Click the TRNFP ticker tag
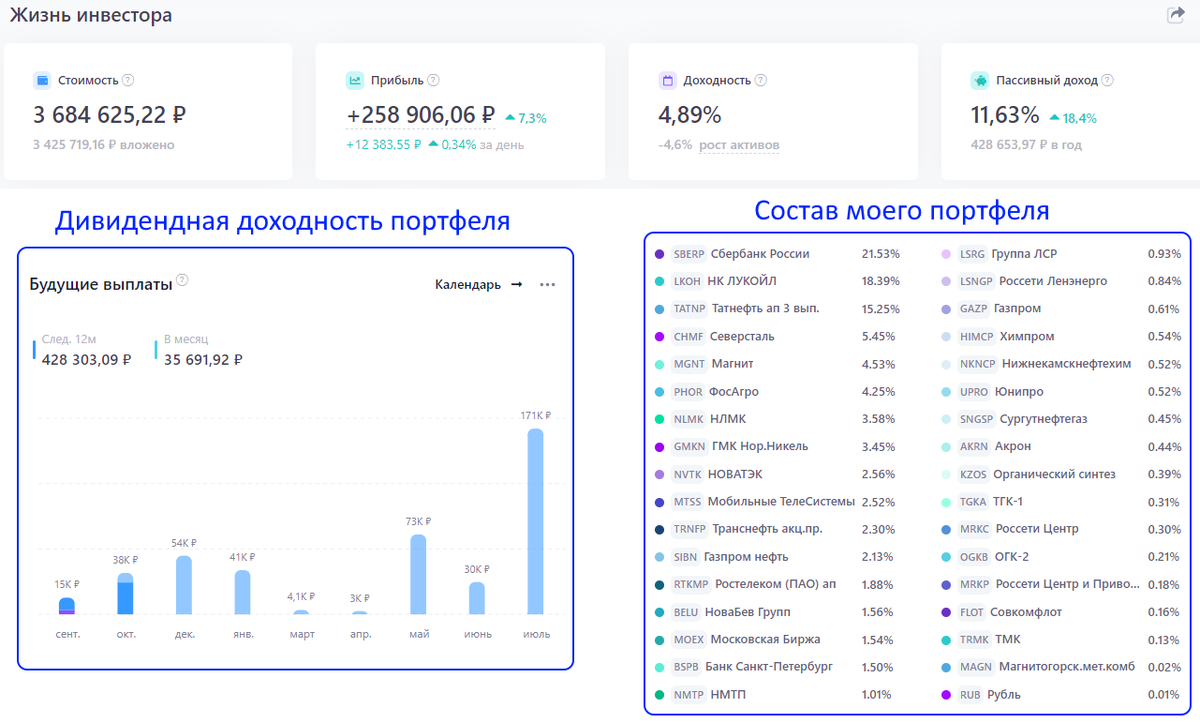Image resolution: width=1200 pixels, height=723 pixels. tap(689, 529)
